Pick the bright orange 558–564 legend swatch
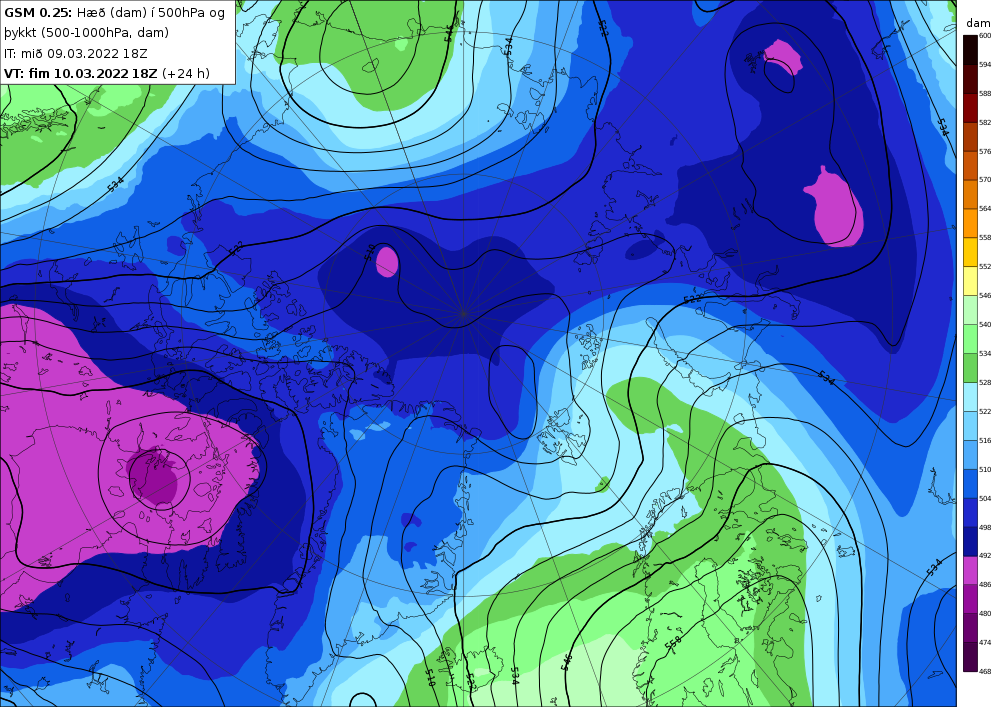1000x707 pixels. pyautogui.click(x=970, y=223)
